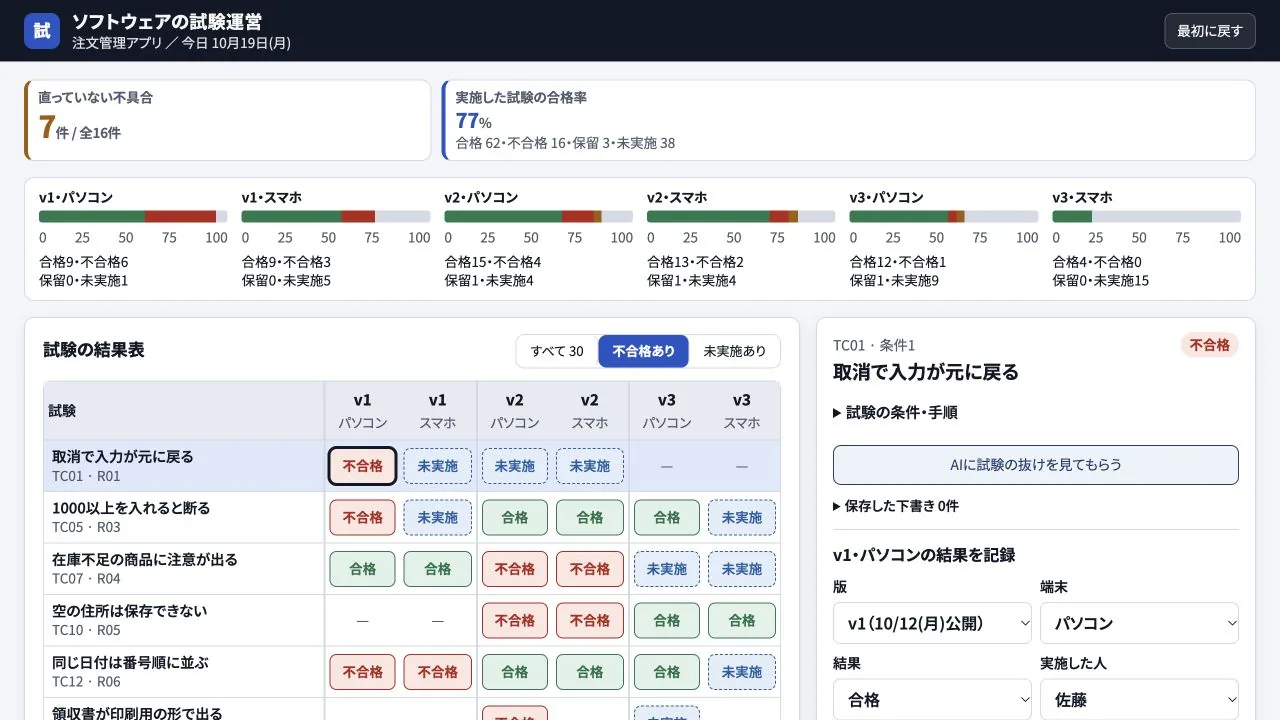
Task: Click the test name 空の住所は保存できない
Action: (129, 611)
